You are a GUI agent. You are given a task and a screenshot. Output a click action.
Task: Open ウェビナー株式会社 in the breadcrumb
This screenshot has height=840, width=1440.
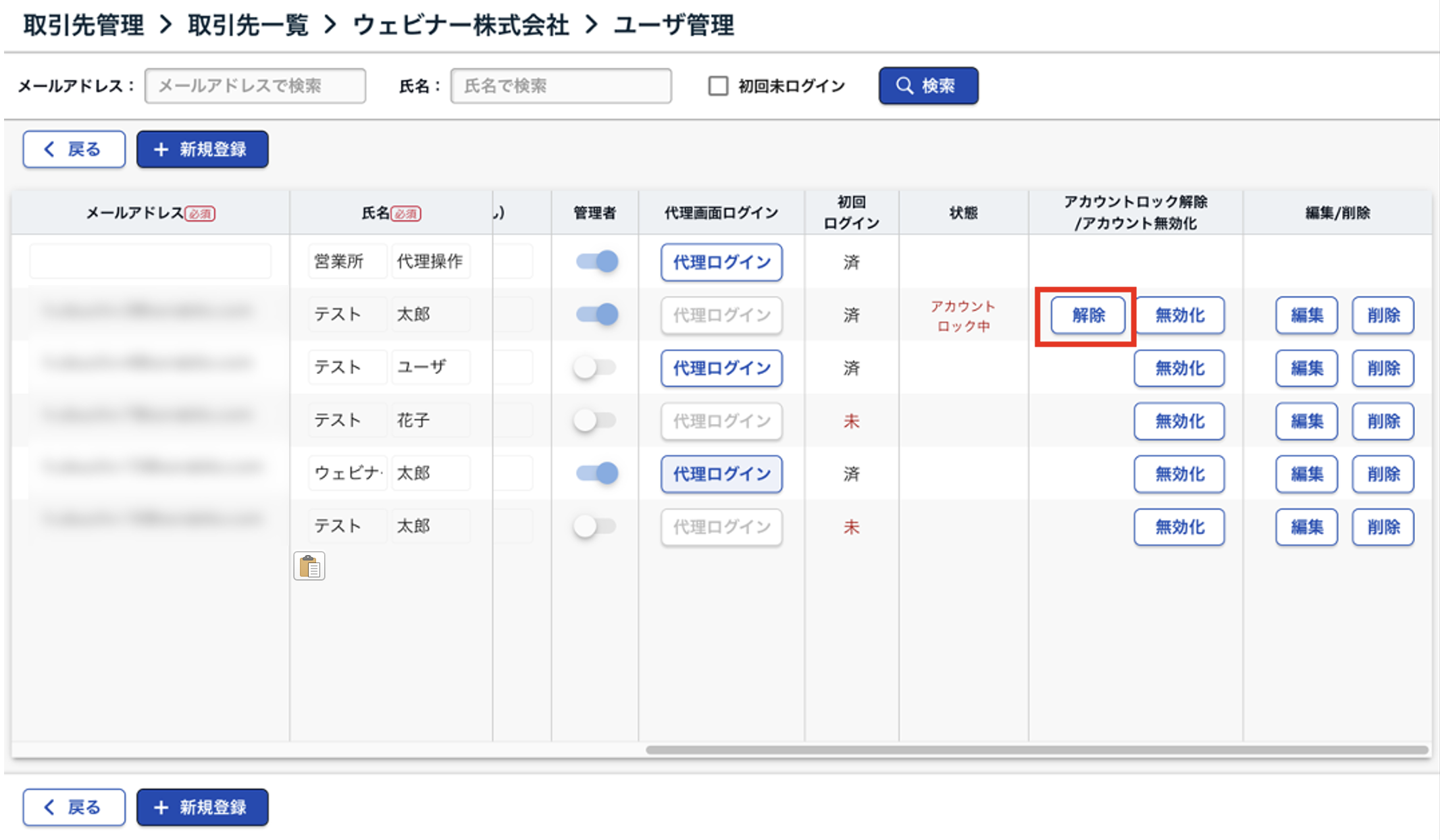[461, 26]
